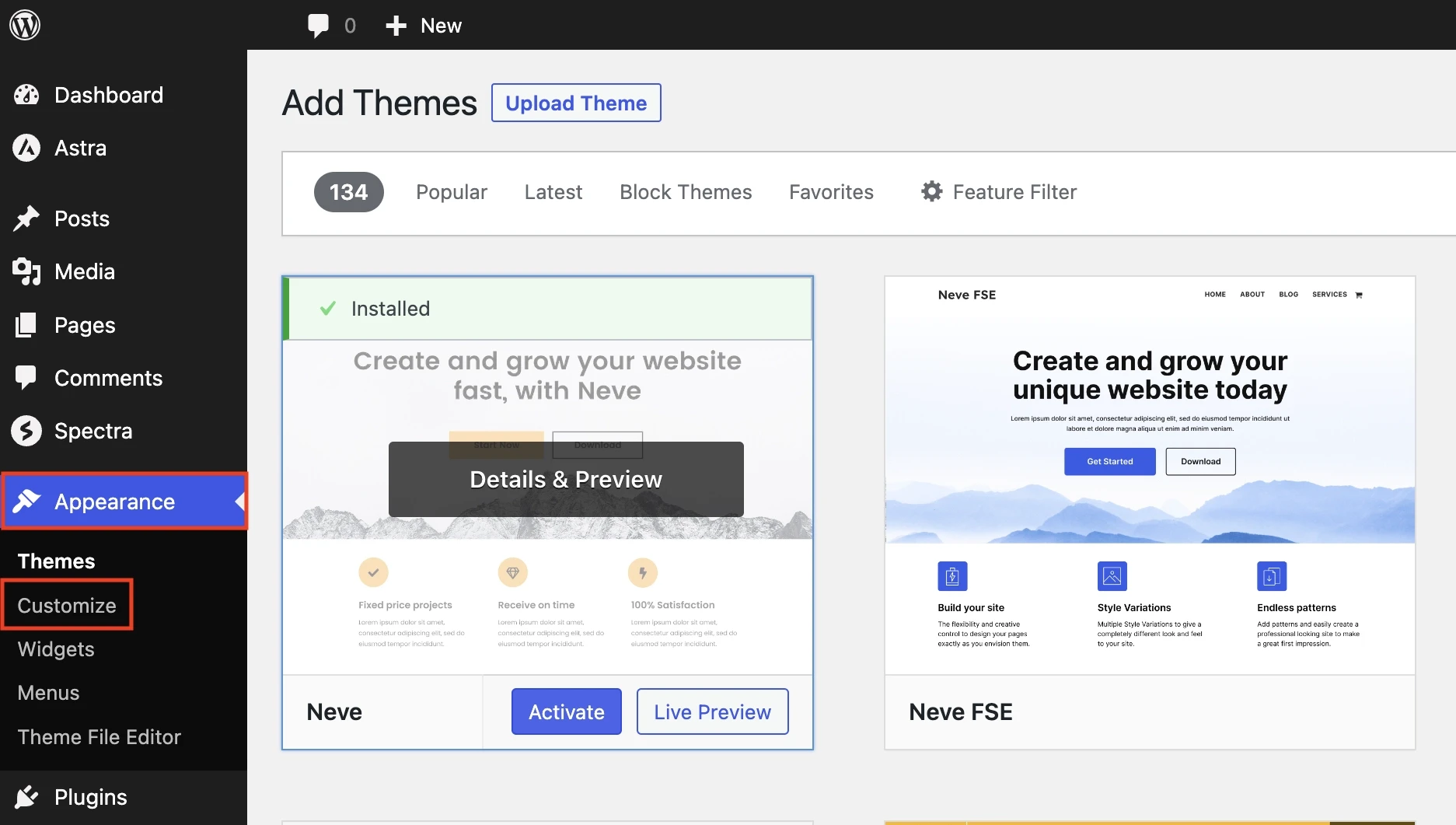Viewport: 1456px width, 825px height.
Task: Open Comments in the sidebar
Action: pyautogui.click(x=124, y=378)
